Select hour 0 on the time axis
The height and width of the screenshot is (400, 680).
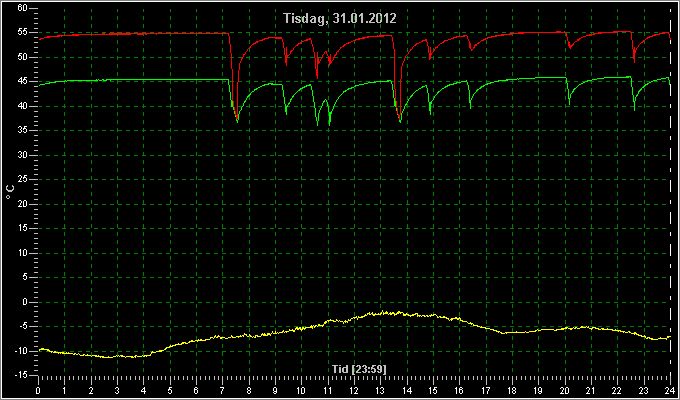click(x=38, y=390)
